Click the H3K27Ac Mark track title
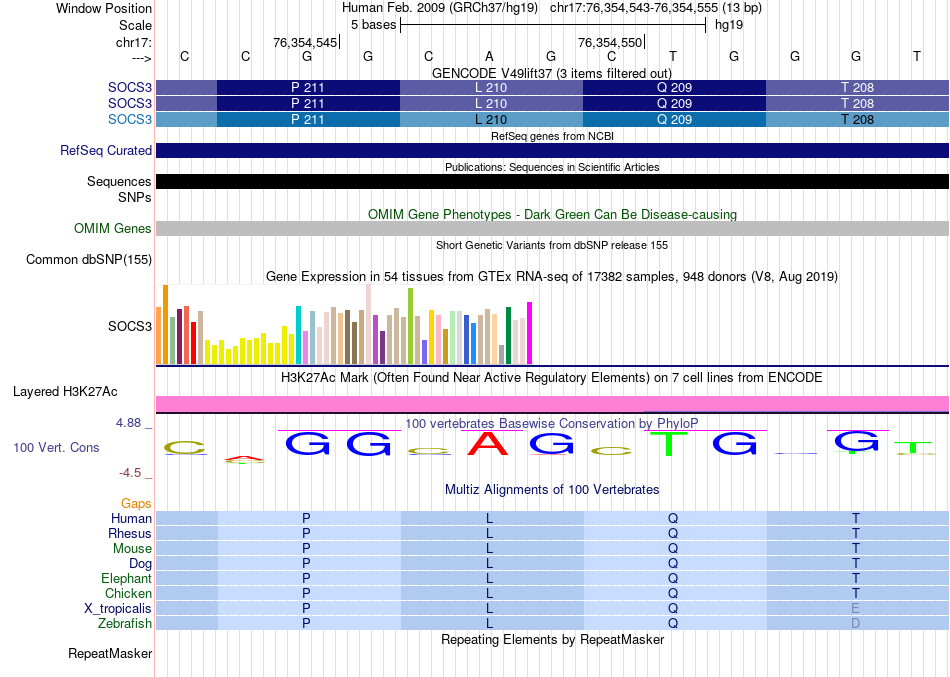This screenshot has width=950, height=677. click(552, 378)
